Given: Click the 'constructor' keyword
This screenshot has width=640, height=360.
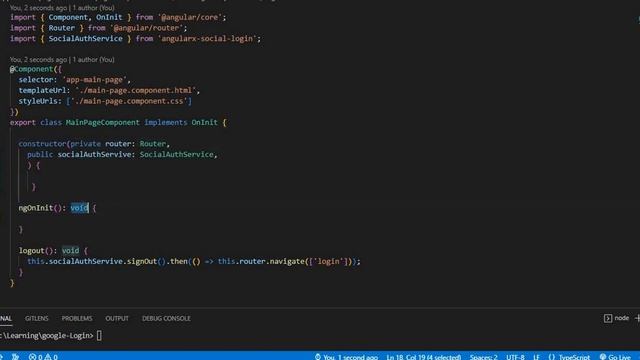Looking at the screenshot, I should tap(42, 144).
